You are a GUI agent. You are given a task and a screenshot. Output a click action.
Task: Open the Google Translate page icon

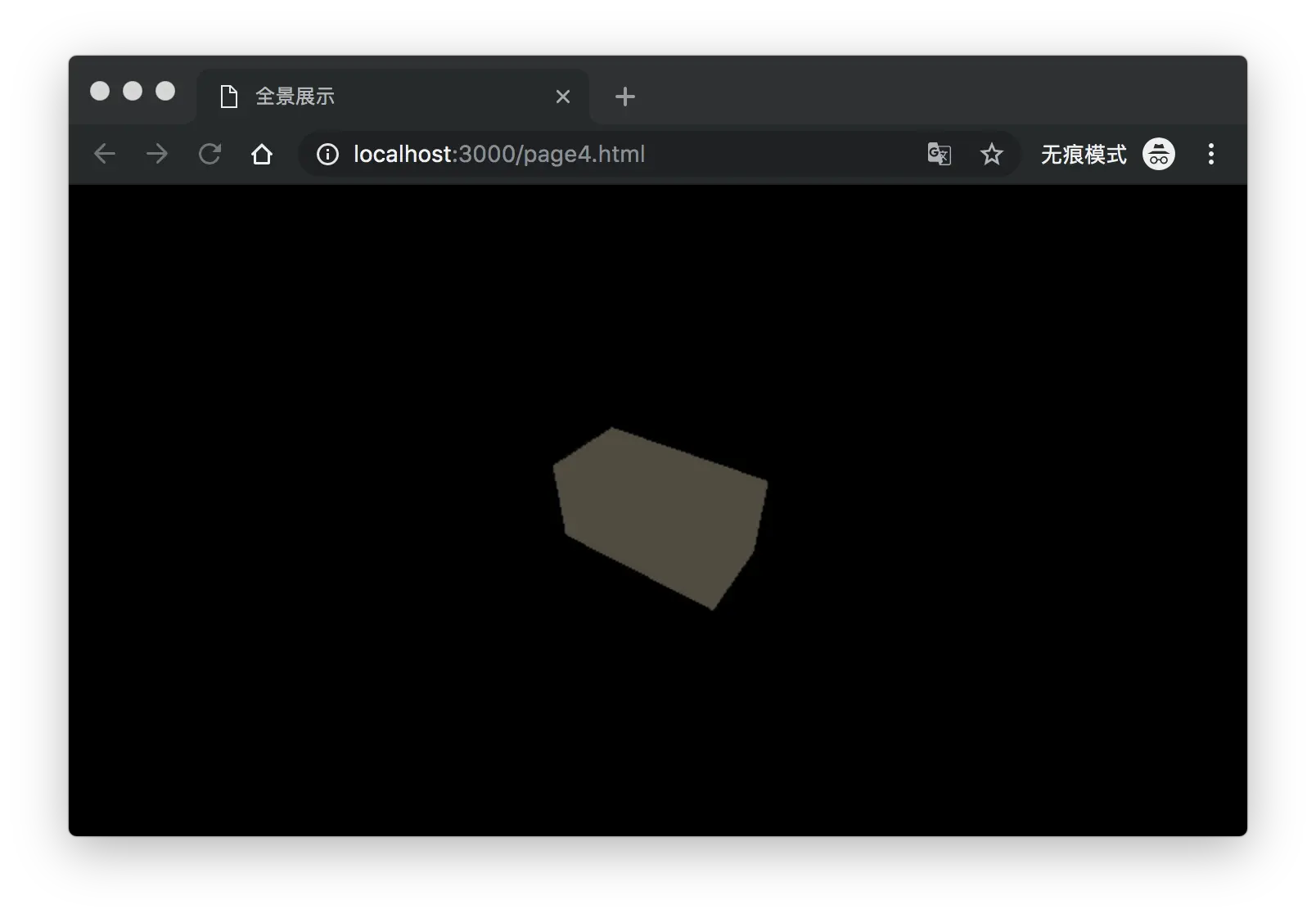[940, 154]
